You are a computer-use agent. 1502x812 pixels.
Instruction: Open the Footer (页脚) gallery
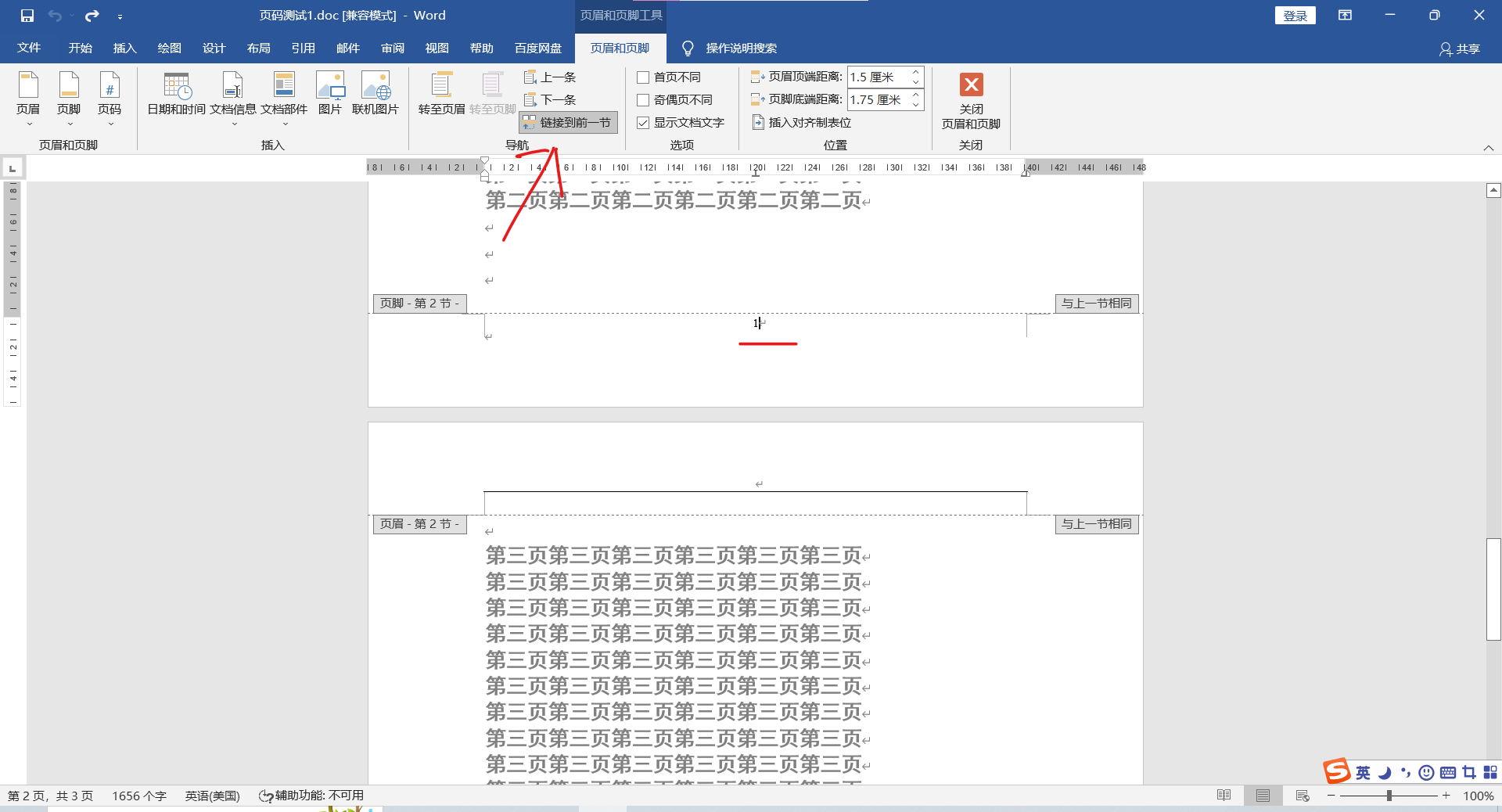pos(69,99)
